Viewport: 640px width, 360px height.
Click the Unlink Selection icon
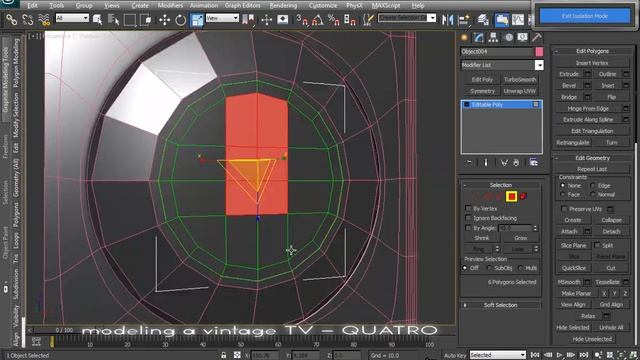pyautogui.click(x=27, y=19)
